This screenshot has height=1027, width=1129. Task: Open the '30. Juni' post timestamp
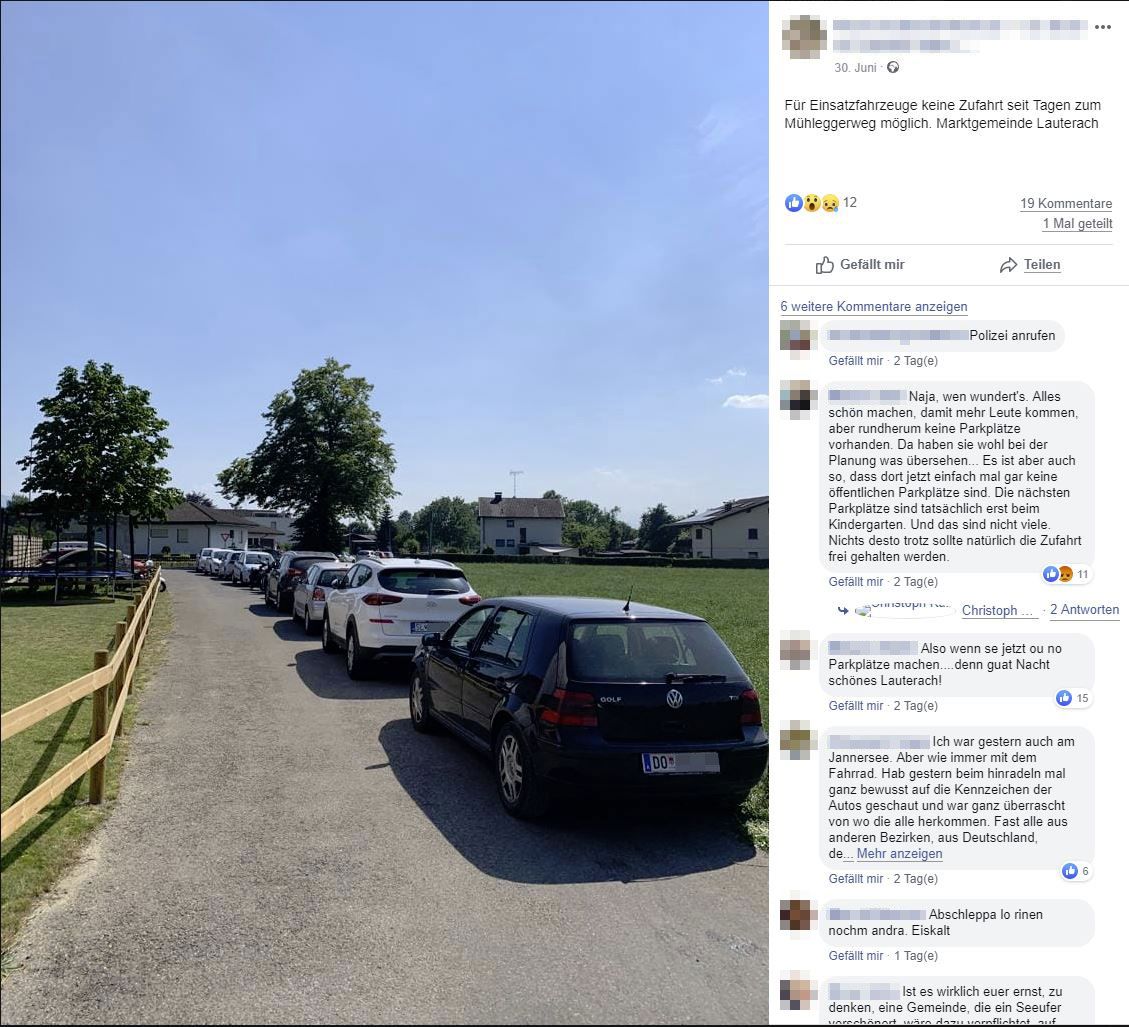[x=855, y=68]
